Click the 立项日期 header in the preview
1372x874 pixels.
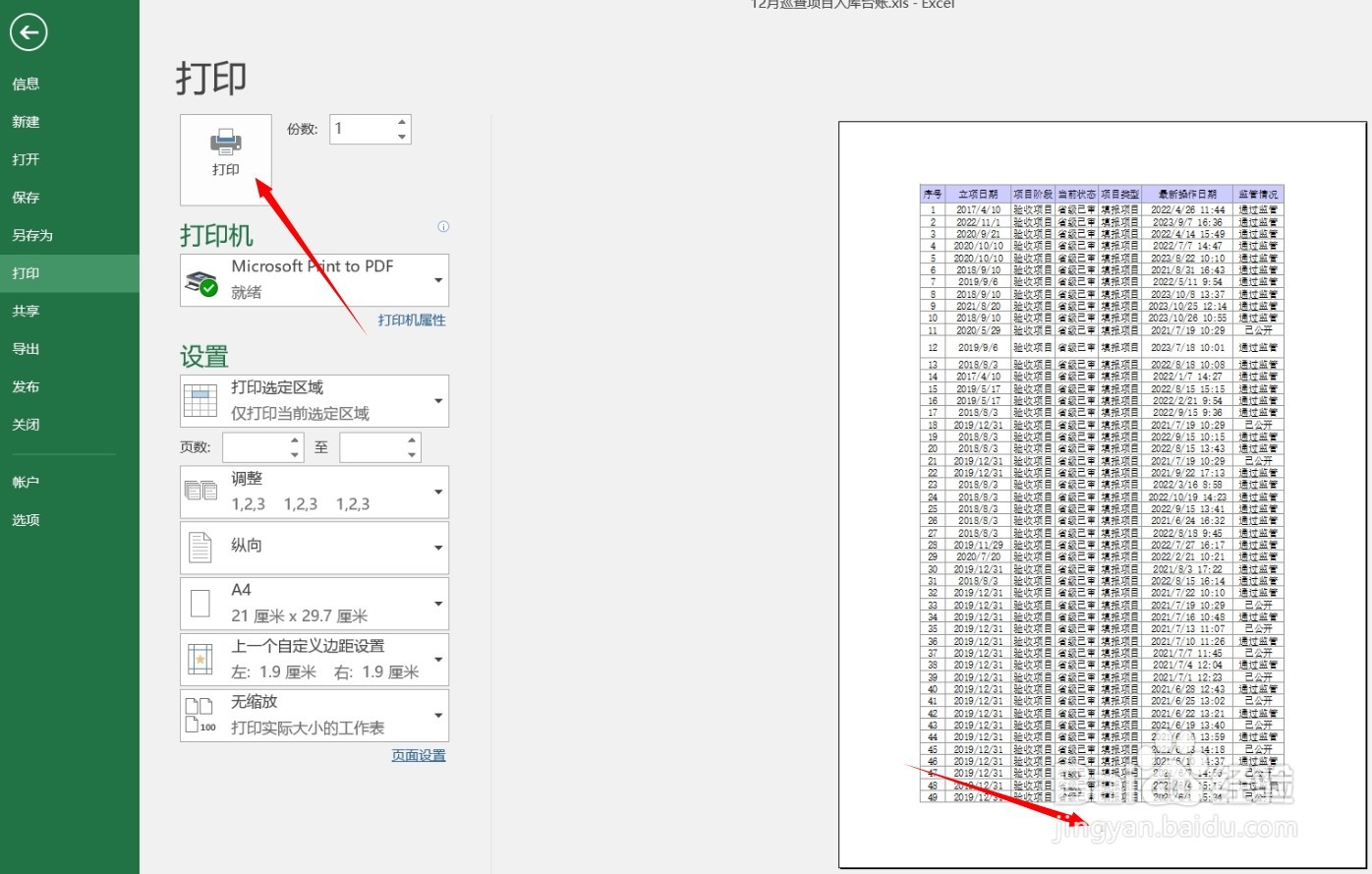978,194
